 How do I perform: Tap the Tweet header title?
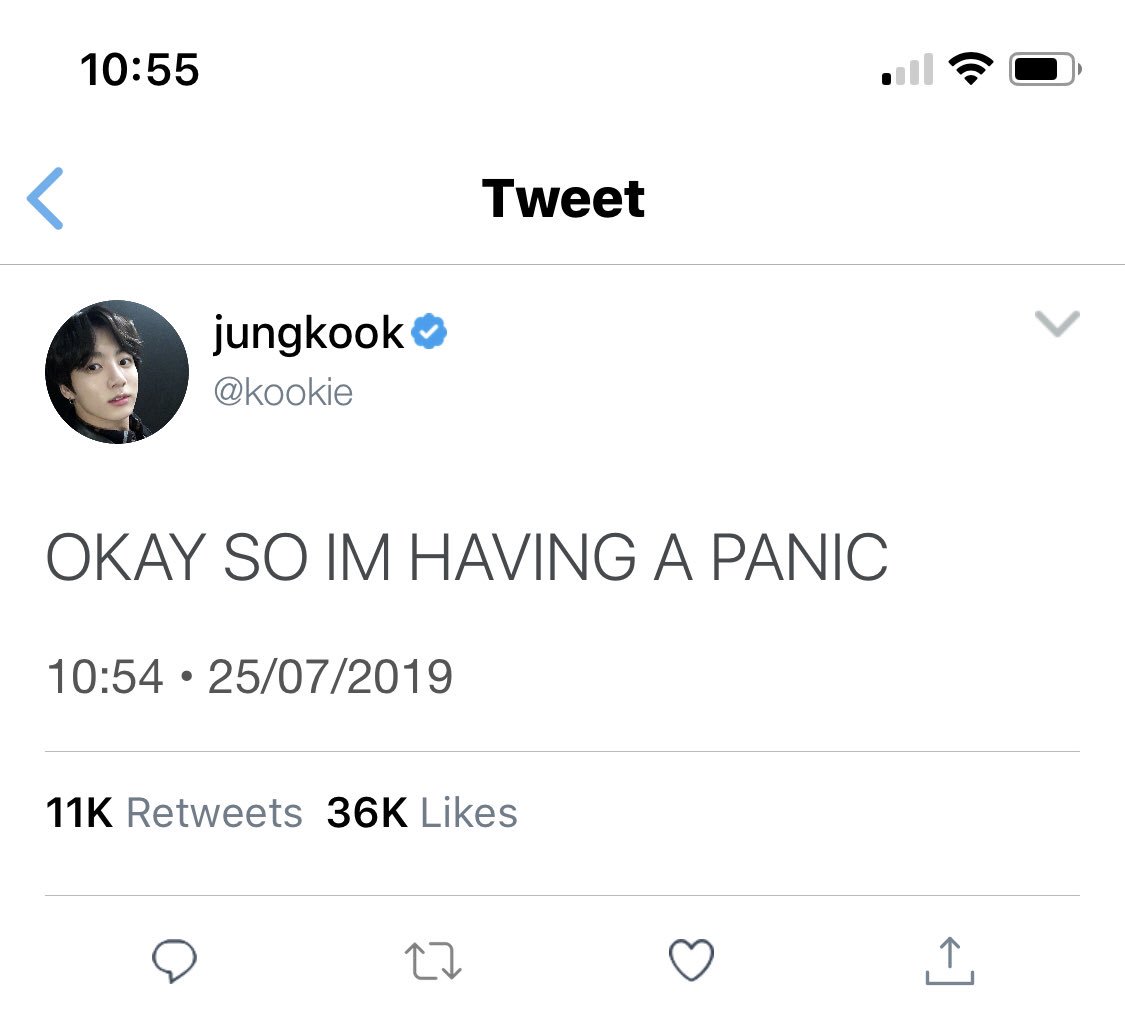563,199
